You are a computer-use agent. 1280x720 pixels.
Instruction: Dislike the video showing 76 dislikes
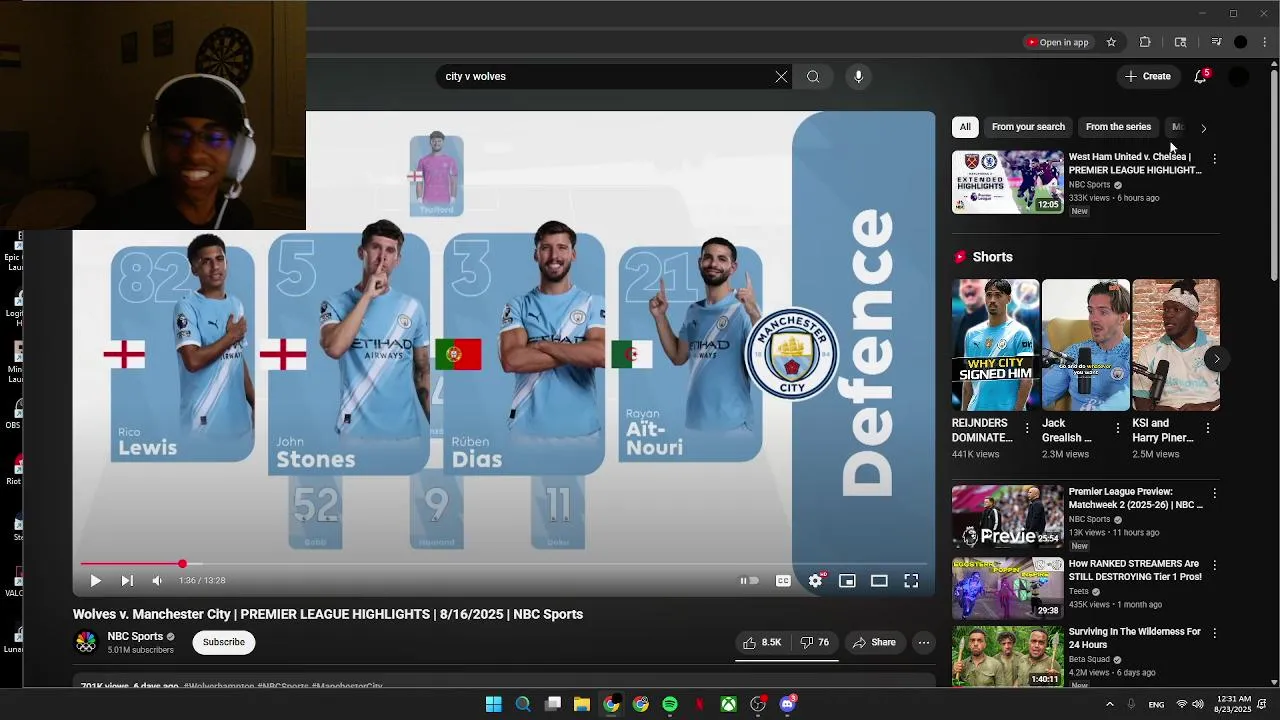tap(814, 643)
